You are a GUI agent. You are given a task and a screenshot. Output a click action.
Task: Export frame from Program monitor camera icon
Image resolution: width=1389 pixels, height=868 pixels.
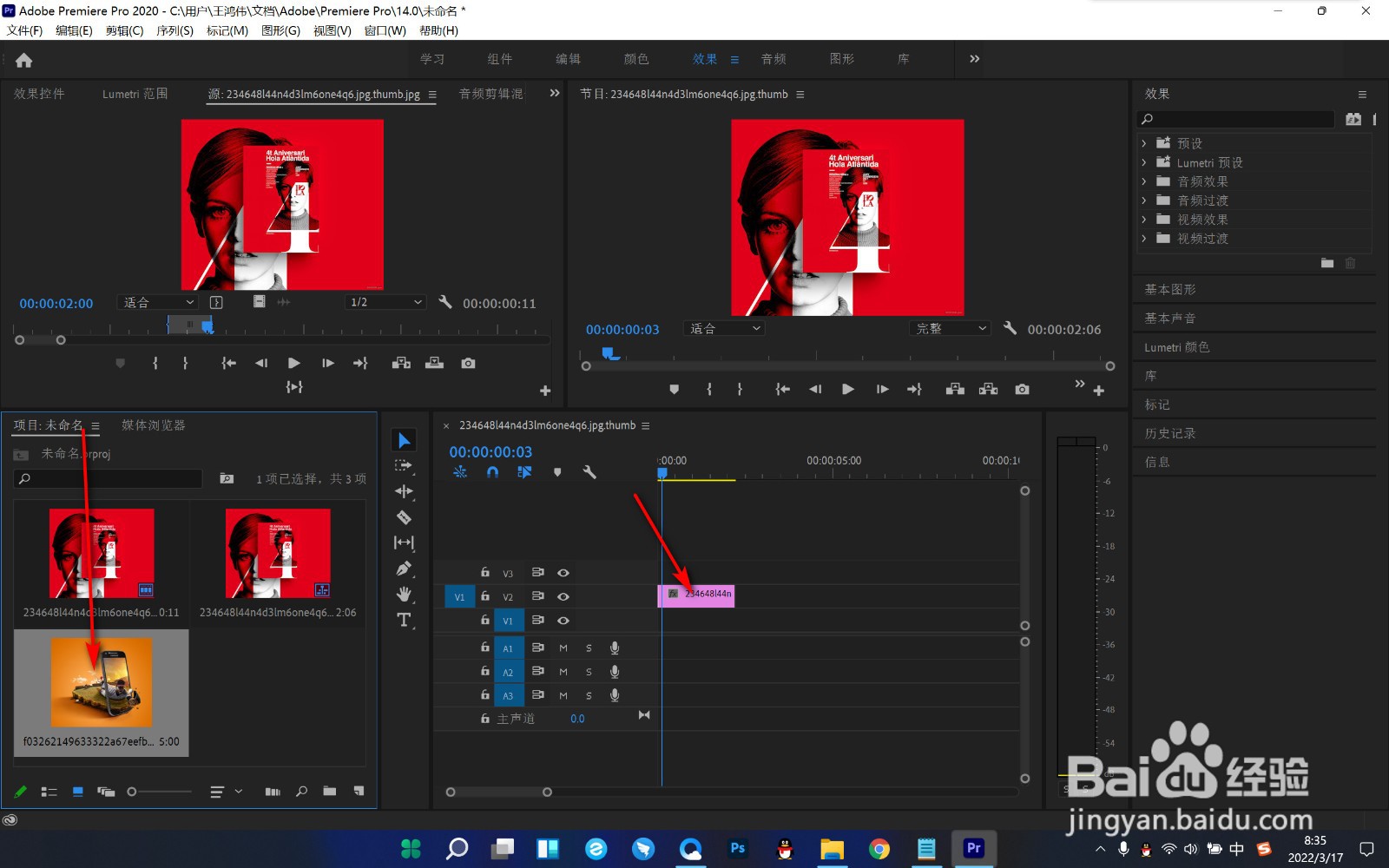[x=1023, y=389]
